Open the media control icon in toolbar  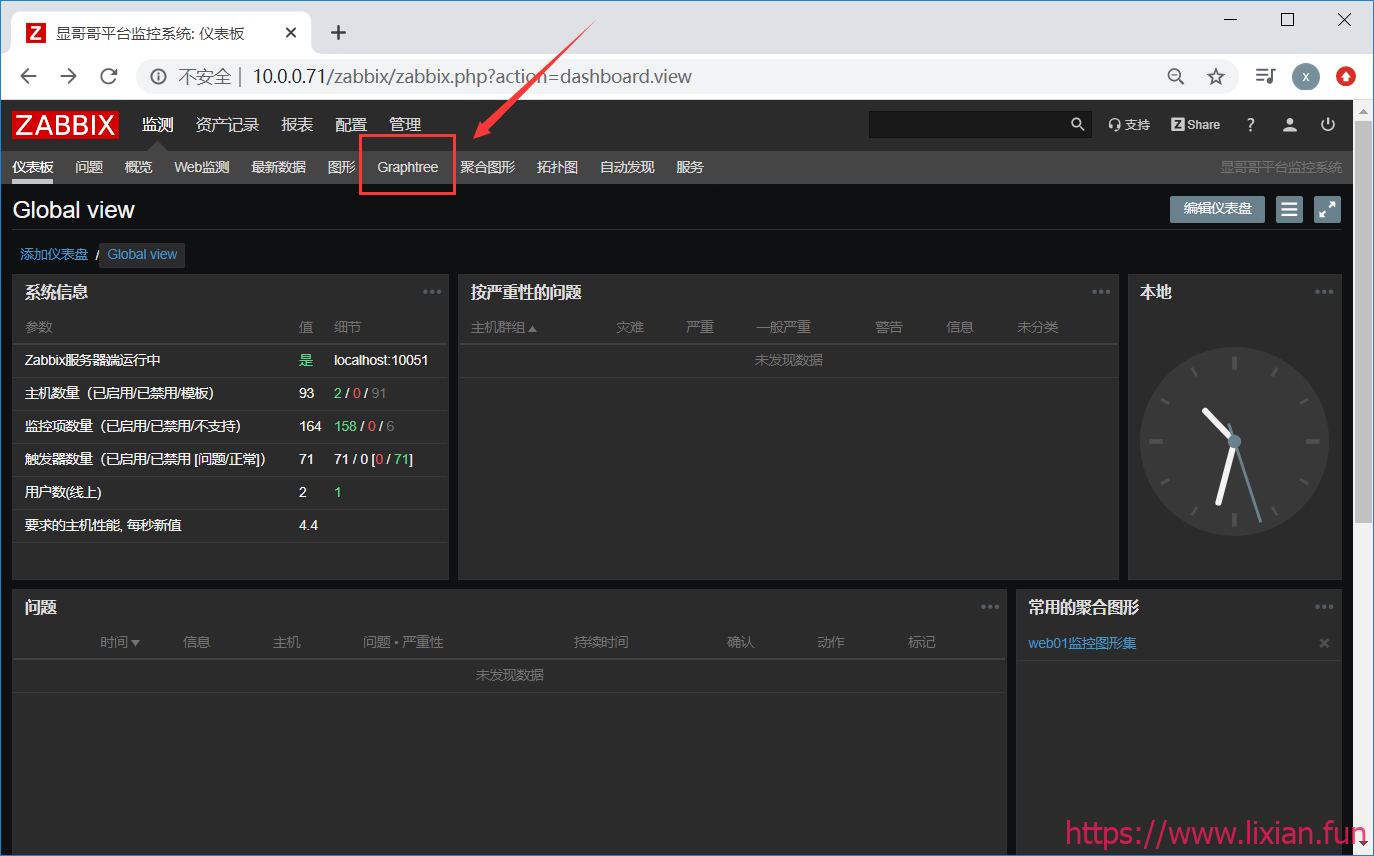(x=1265, y=76)
